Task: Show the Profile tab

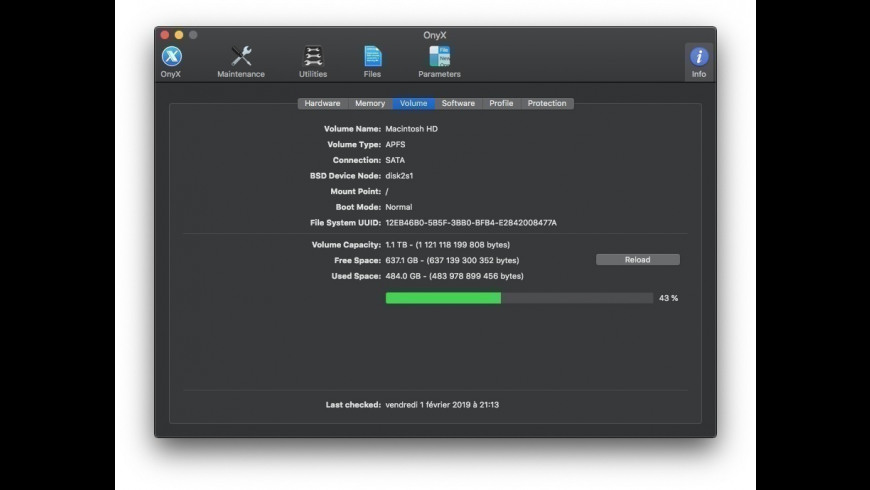Action: tap(501, 103)
